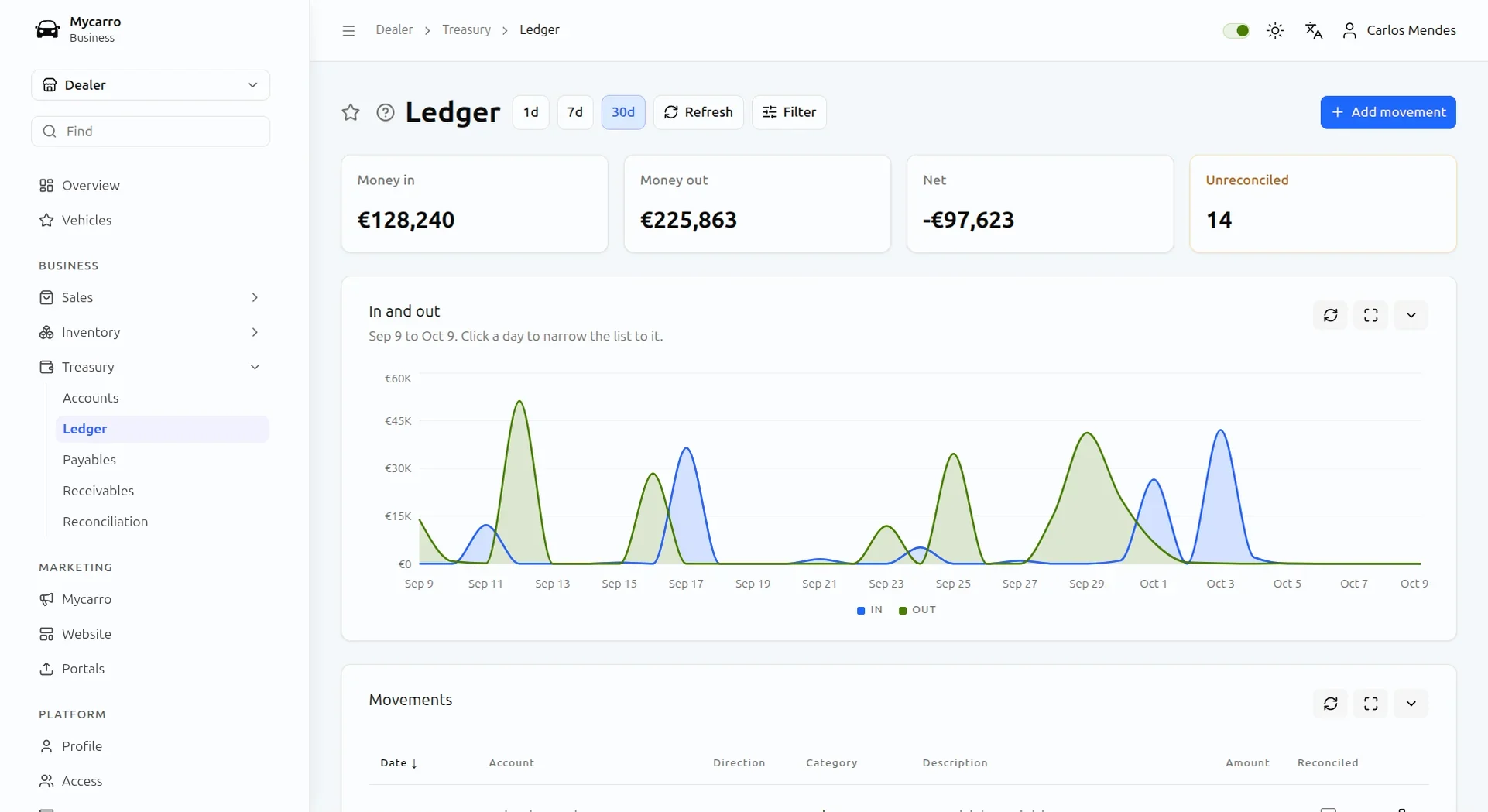
Task: Open Carlos Mendes user menu
Action: [1399, 30]
